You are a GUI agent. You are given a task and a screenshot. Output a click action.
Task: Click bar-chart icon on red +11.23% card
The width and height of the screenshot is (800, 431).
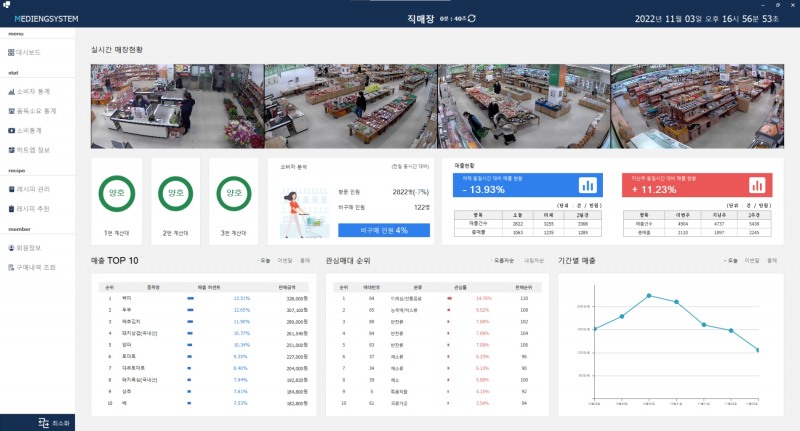pos(757,185)
